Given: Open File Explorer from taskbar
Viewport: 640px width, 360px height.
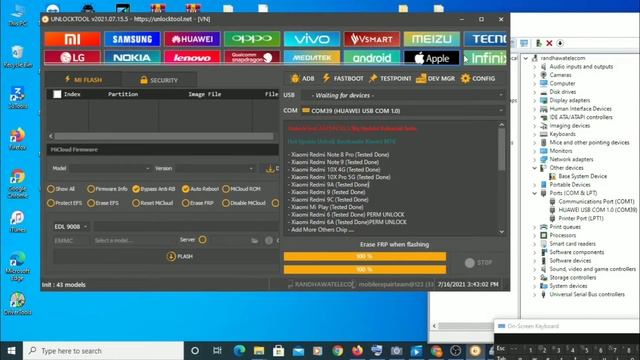Looking at the screenshot, I should tap(259, 351).
